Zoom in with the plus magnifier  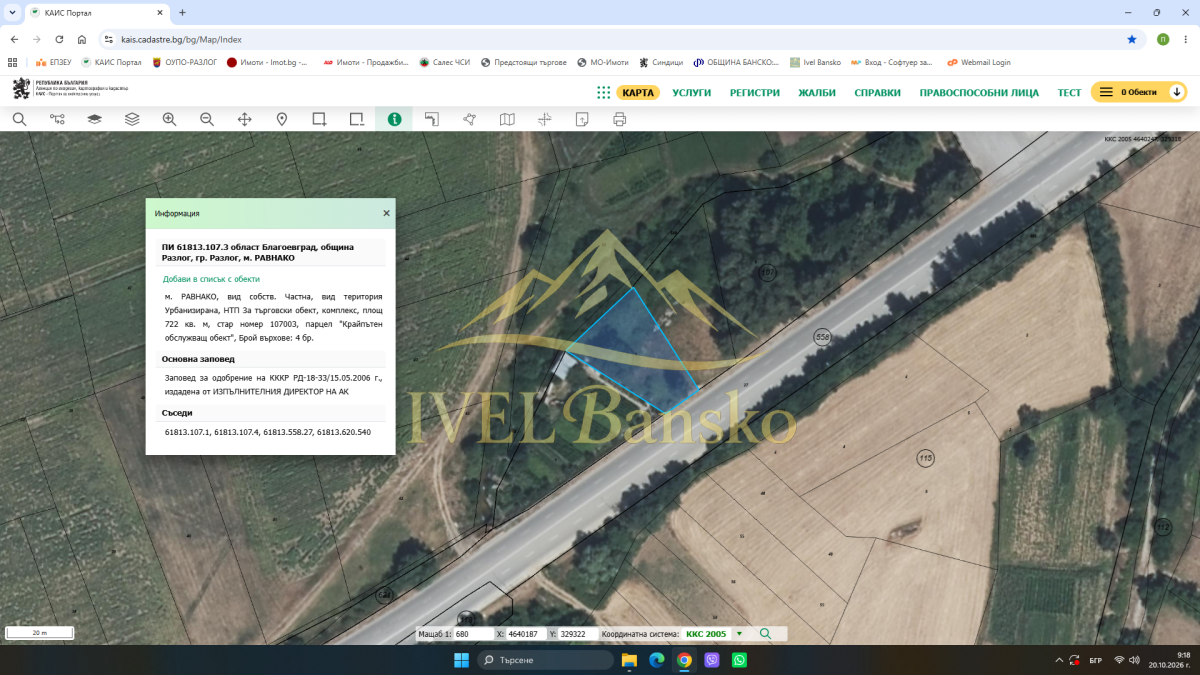(169, 119)
